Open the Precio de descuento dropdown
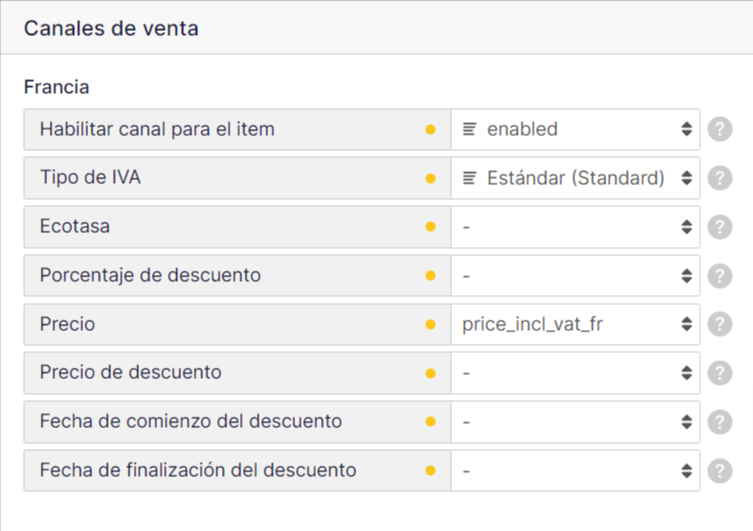The image size is (753, 531). 575,373
